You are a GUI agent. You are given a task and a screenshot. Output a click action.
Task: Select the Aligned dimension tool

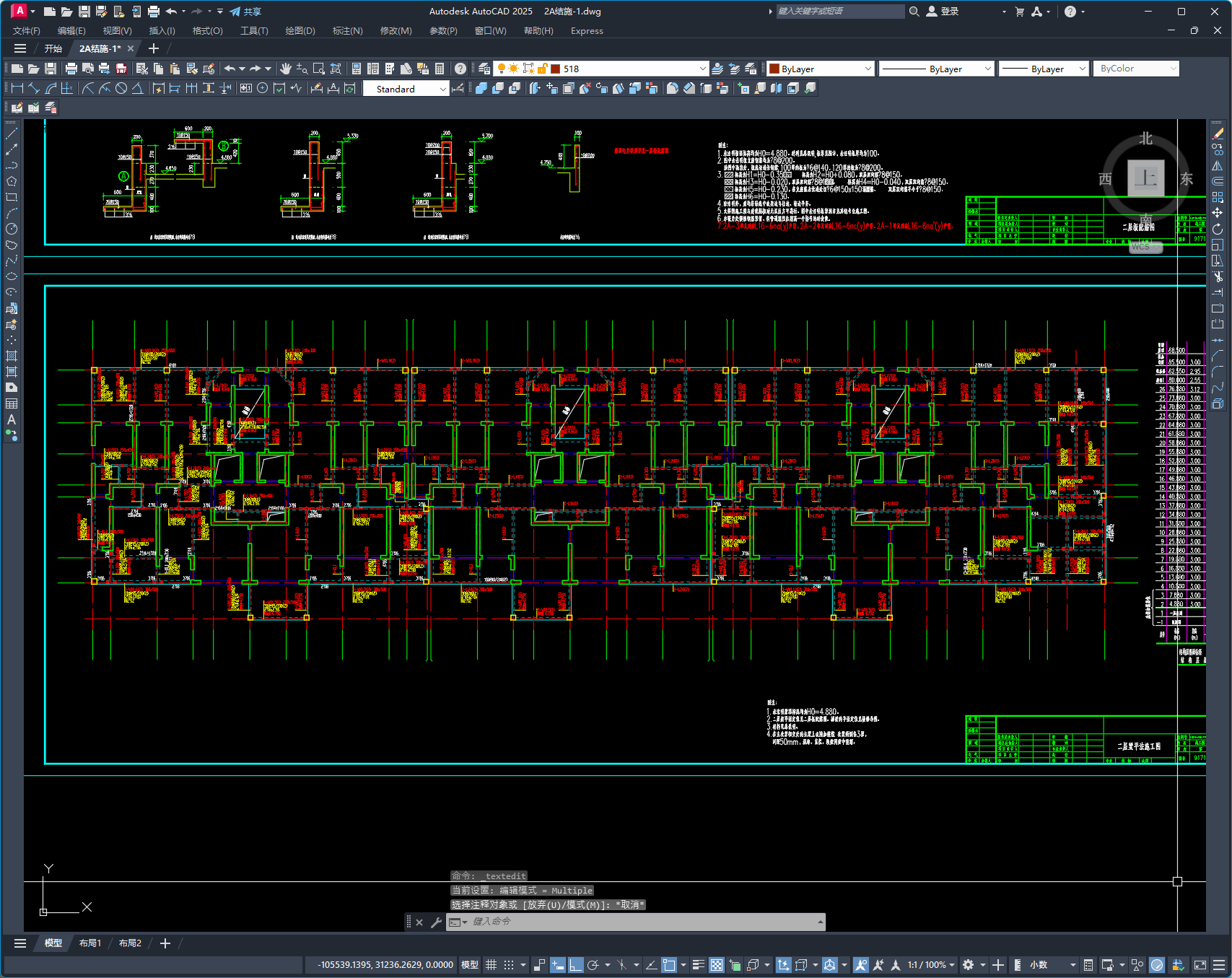pos(34,88)
